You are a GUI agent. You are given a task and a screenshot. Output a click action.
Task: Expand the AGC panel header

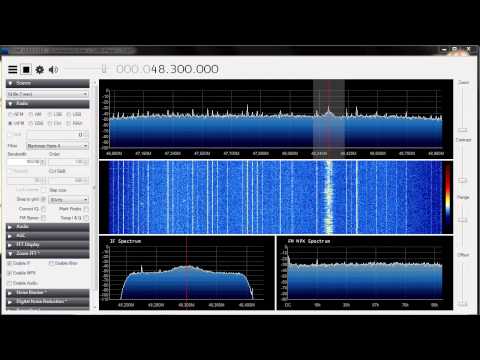(48, 236)
